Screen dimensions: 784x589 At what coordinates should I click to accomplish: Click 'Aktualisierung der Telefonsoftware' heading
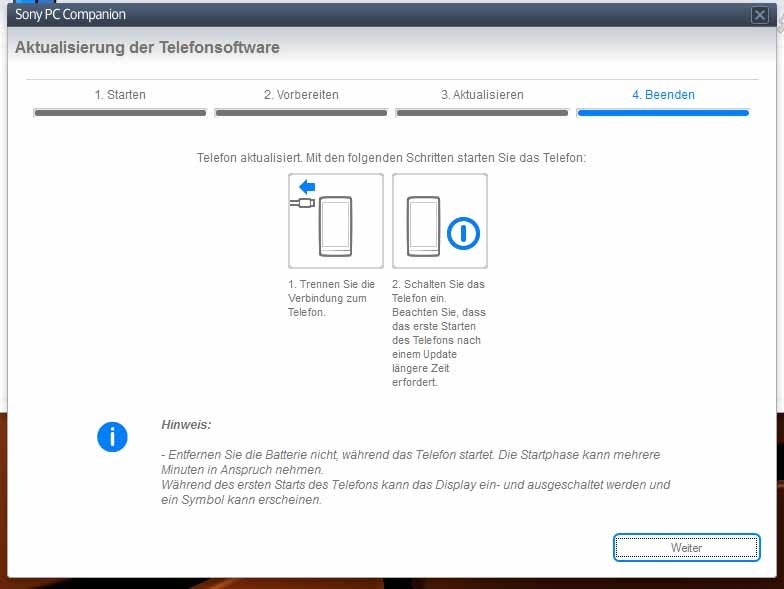pos(148,48)
